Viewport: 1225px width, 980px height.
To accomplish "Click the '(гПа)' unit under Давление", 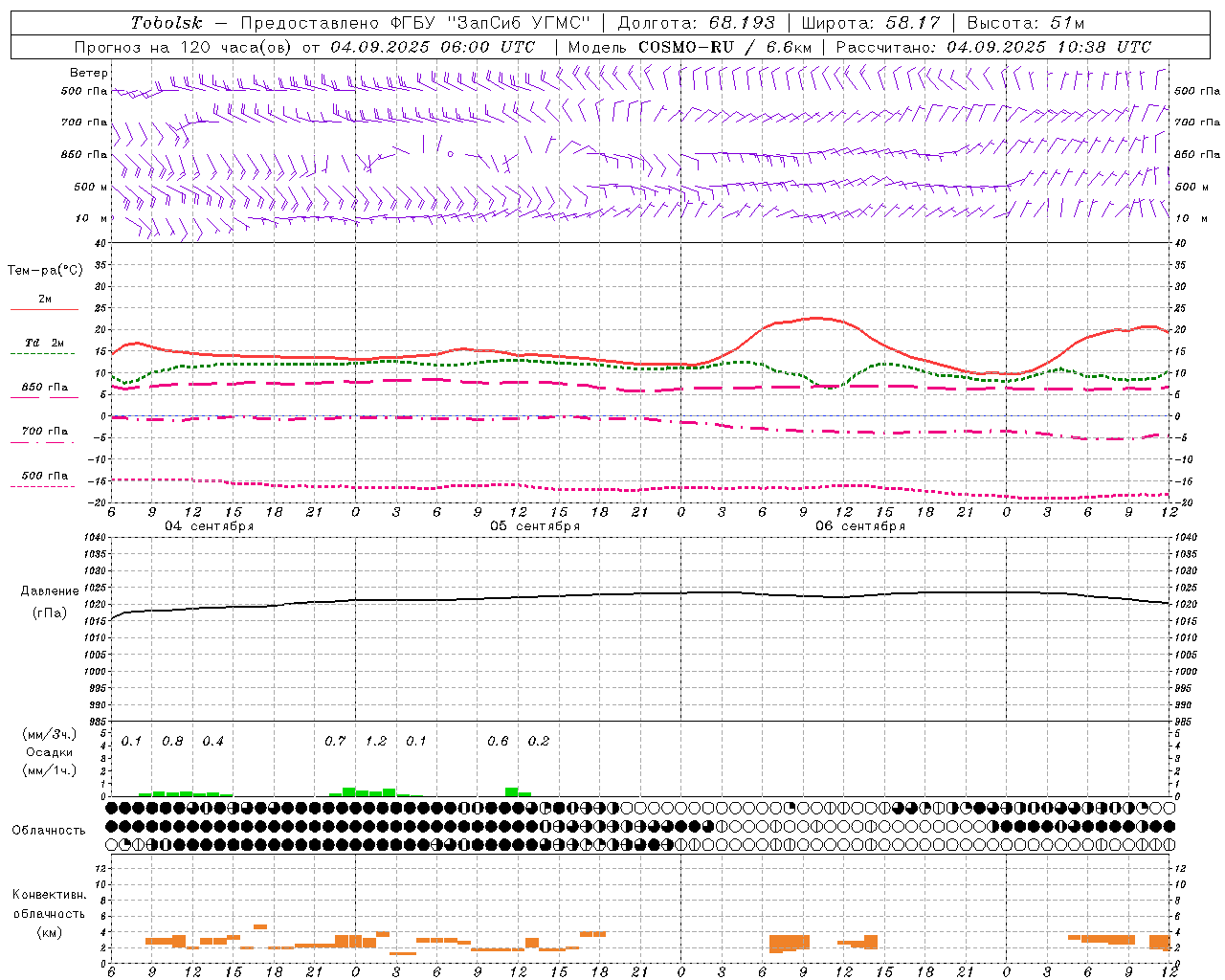I will 50,612.
